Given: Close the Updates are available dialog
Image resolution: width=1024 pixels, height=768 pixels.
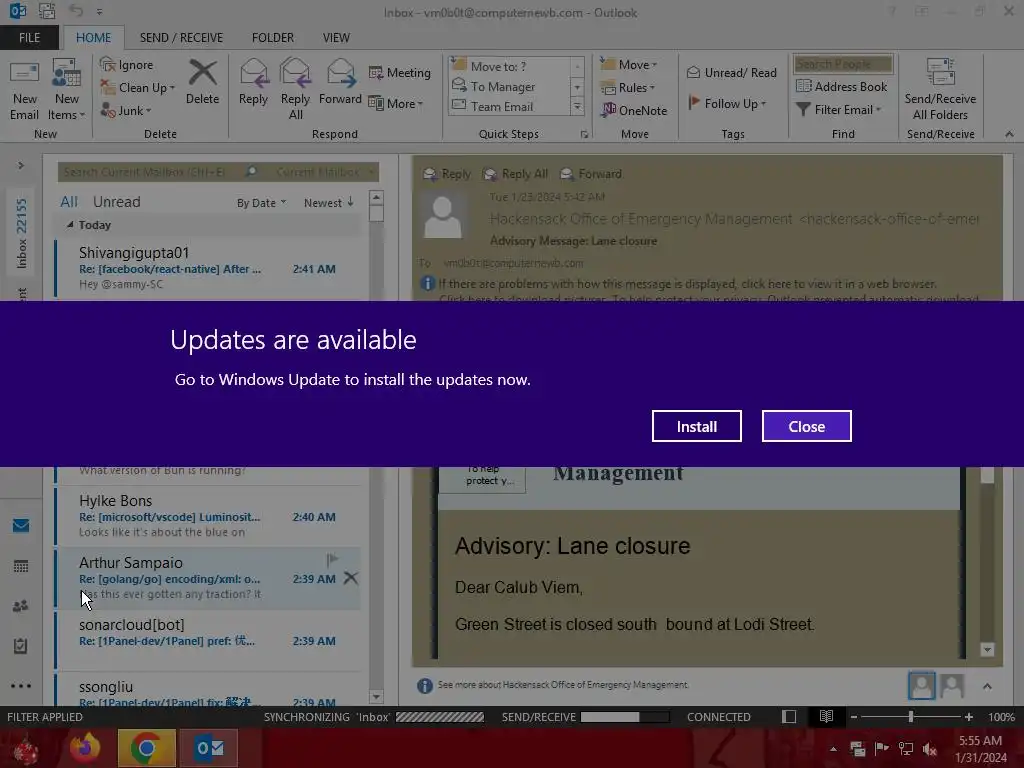Looking at the screenshot, I should [807, 426].
